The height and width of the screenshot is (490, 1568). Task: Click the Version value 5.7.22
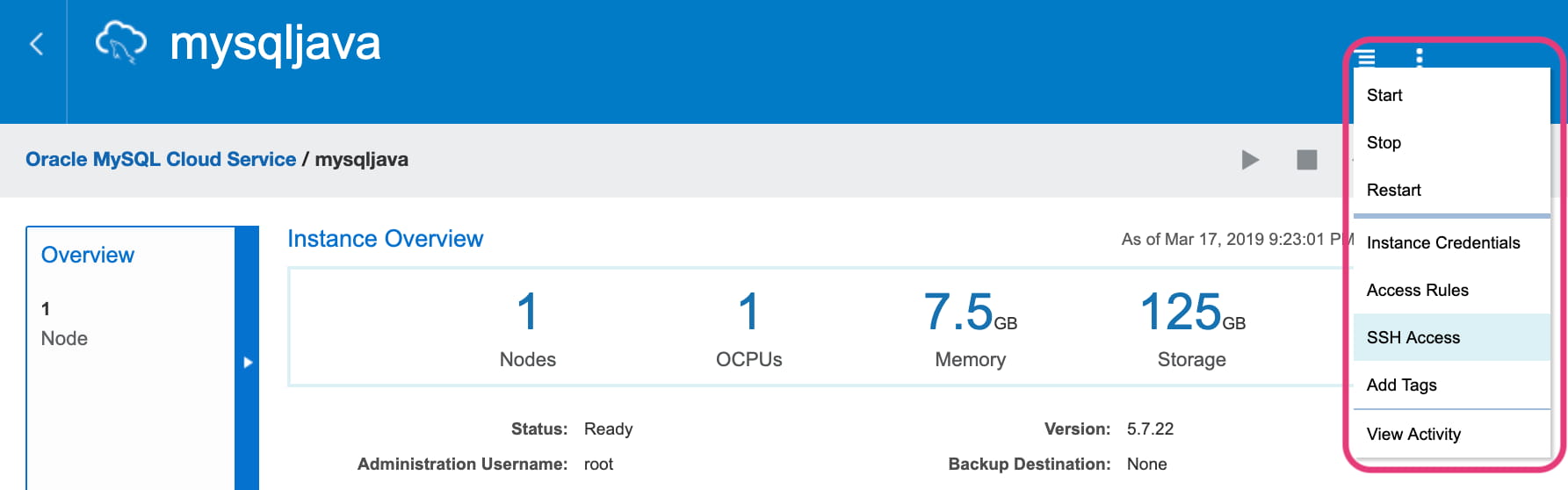coord(1150,429)
